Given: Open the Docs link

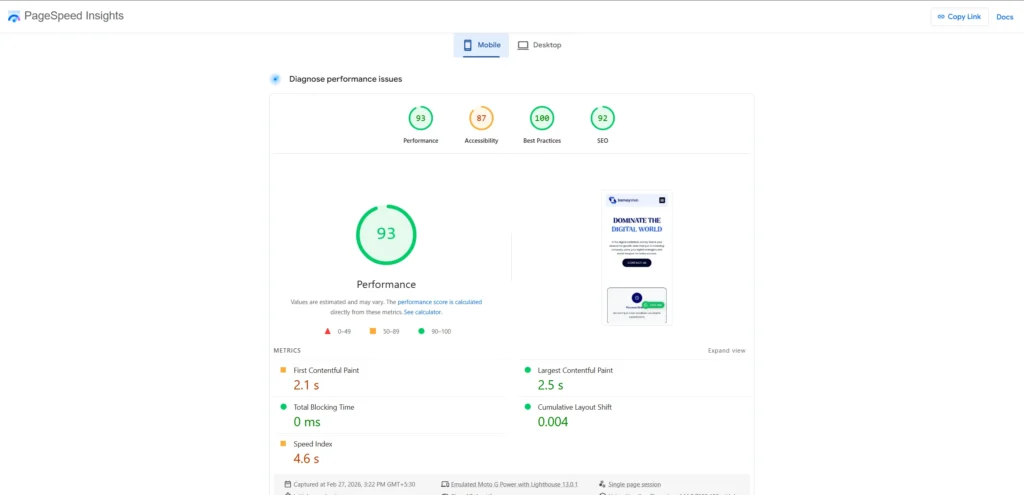Looking at the screenshot, I should (1004, 17).
